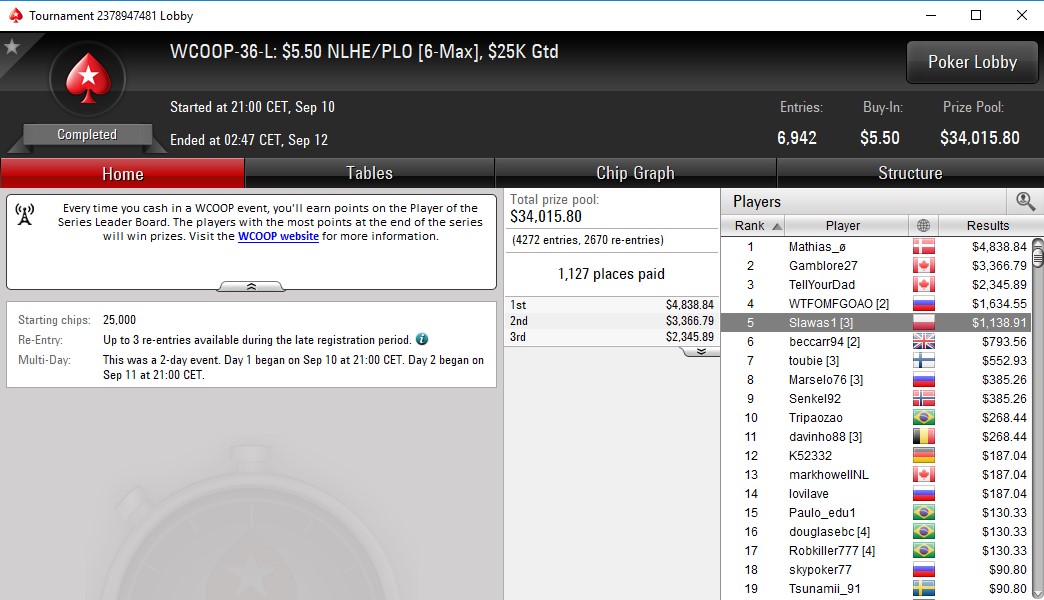Click the PokerStars red spade logo
The width and height of the screenshot is (1044, 600).
pyautogui.click(x=87, y=79)
